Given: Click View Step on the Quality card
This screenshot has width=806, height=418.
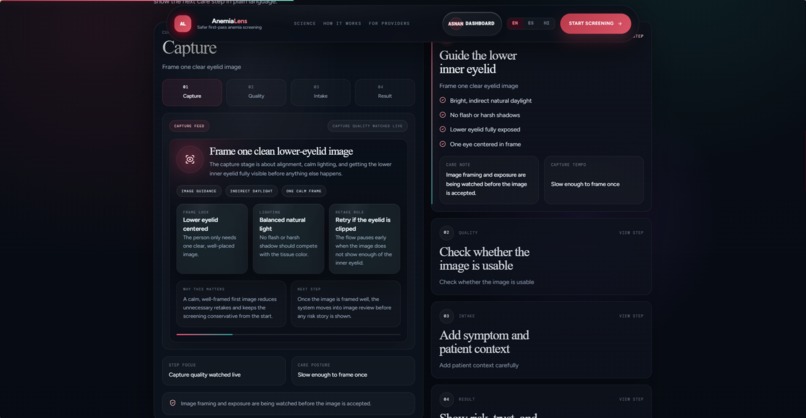Looking at the screenshot, I should coord(631,233).
